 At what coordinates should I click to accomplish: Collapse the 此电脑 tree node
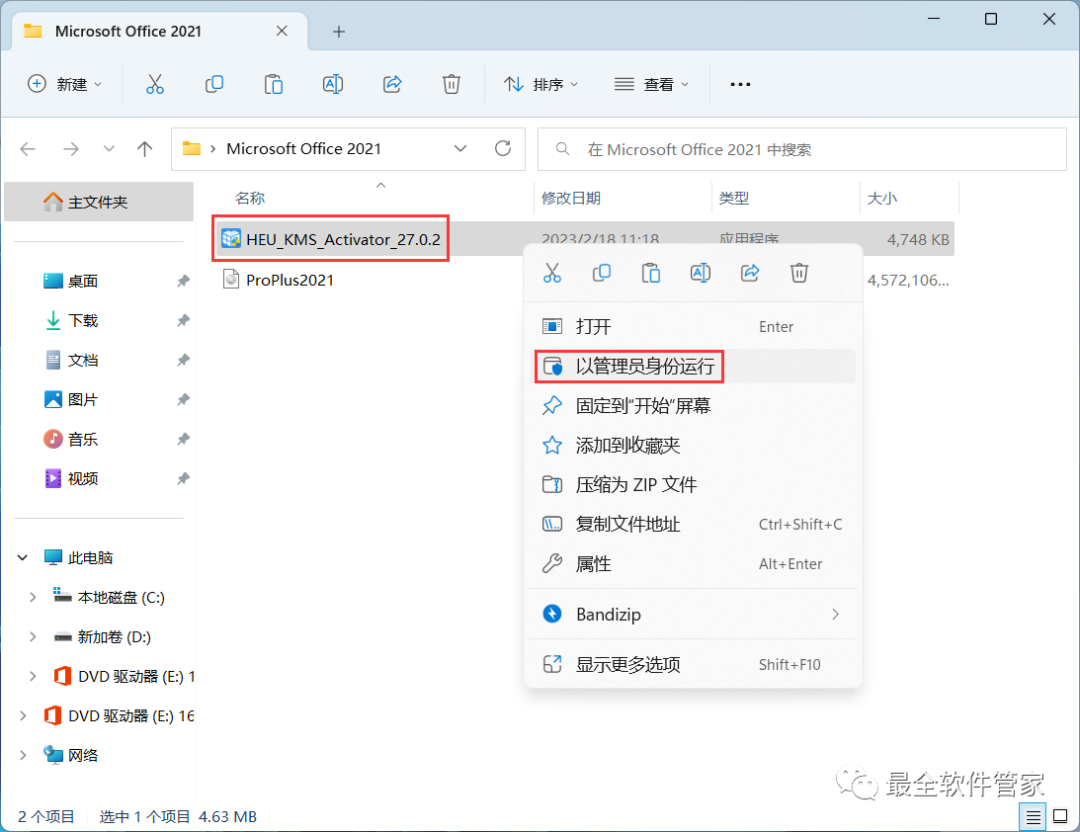coord(23,558)
